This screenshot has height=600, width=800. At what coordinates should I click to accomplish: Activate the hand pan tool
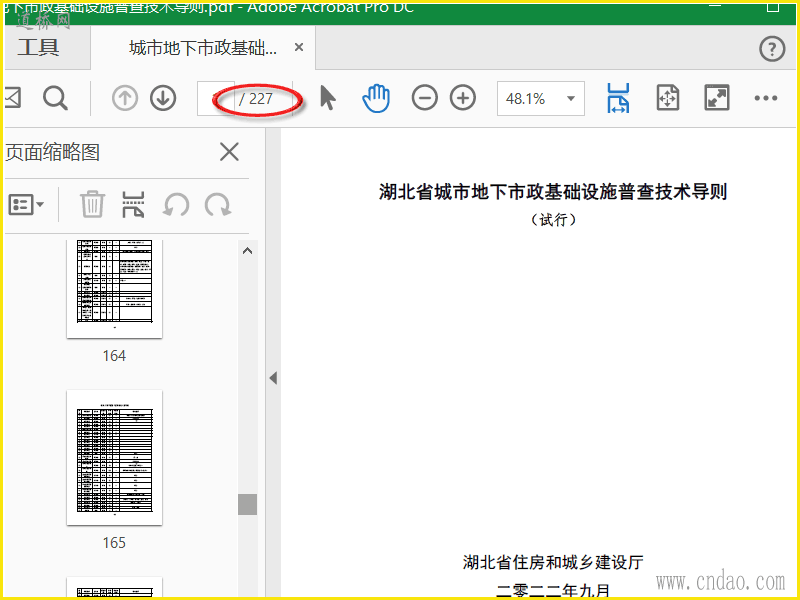(376, 98)
